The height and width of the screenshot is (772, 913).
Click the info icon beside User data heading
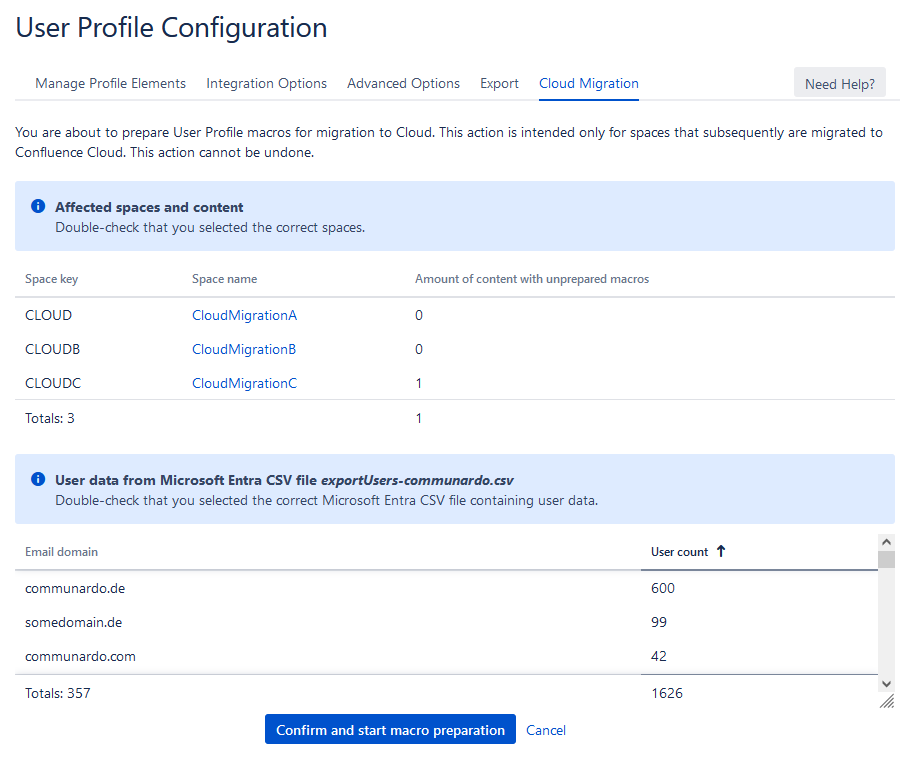click(38, 480)
